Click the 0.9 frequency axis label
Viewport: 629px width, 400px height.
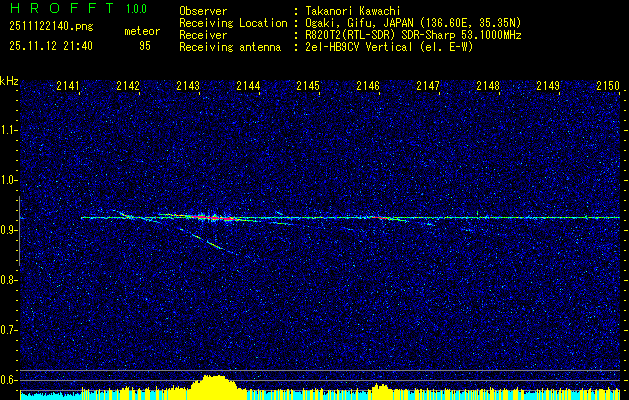click(8, 230)
